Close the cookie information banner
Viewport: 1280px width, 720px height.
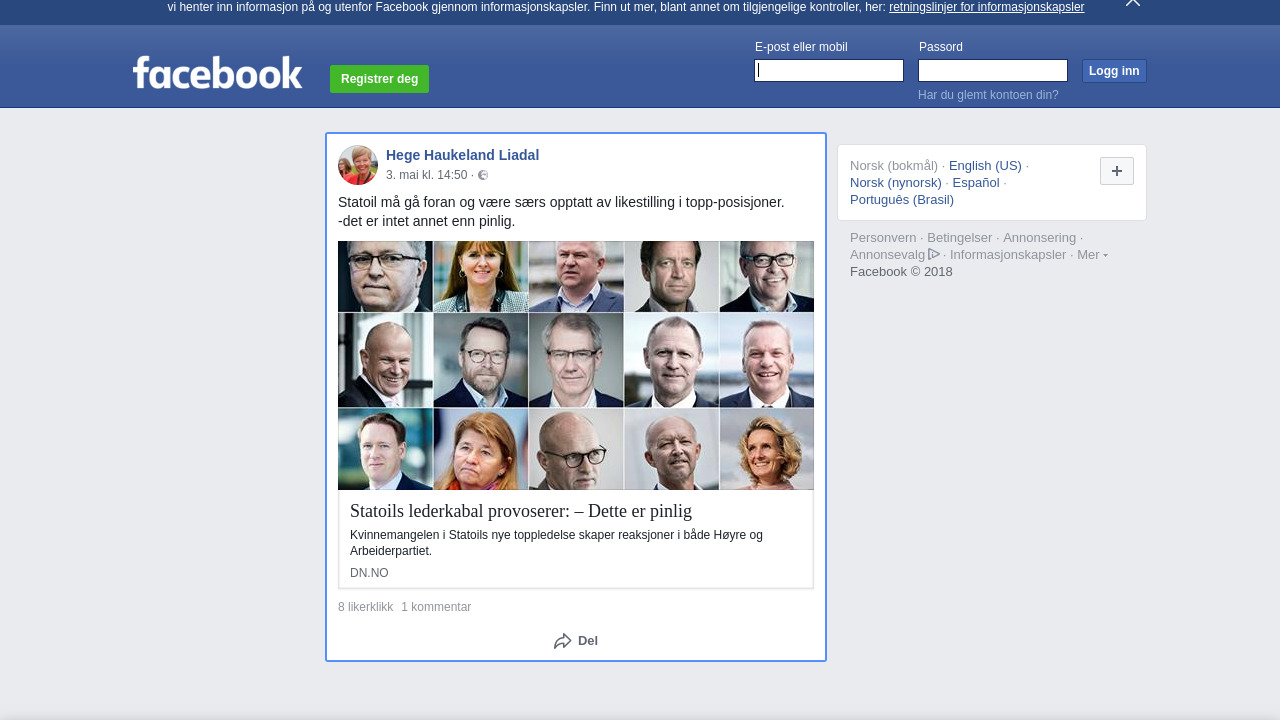[1133, 3]
